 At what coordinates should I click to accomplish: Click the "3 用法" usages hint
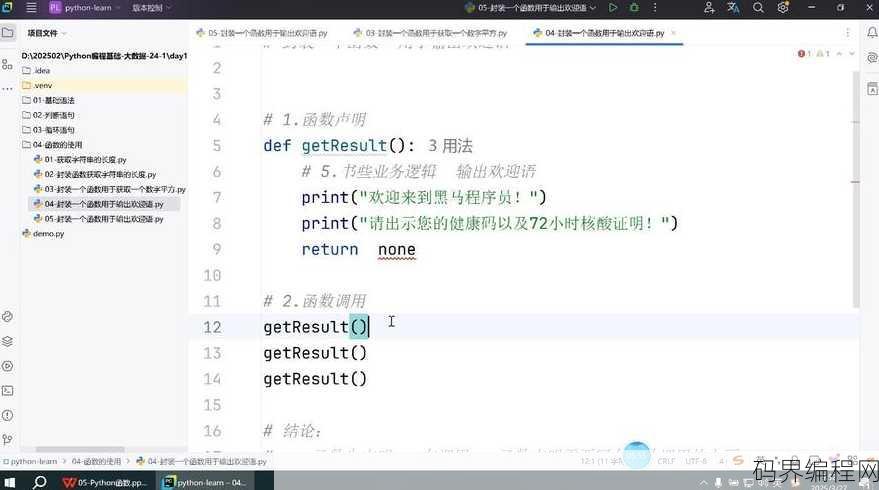pyautogui.click(x=450, y=146)
